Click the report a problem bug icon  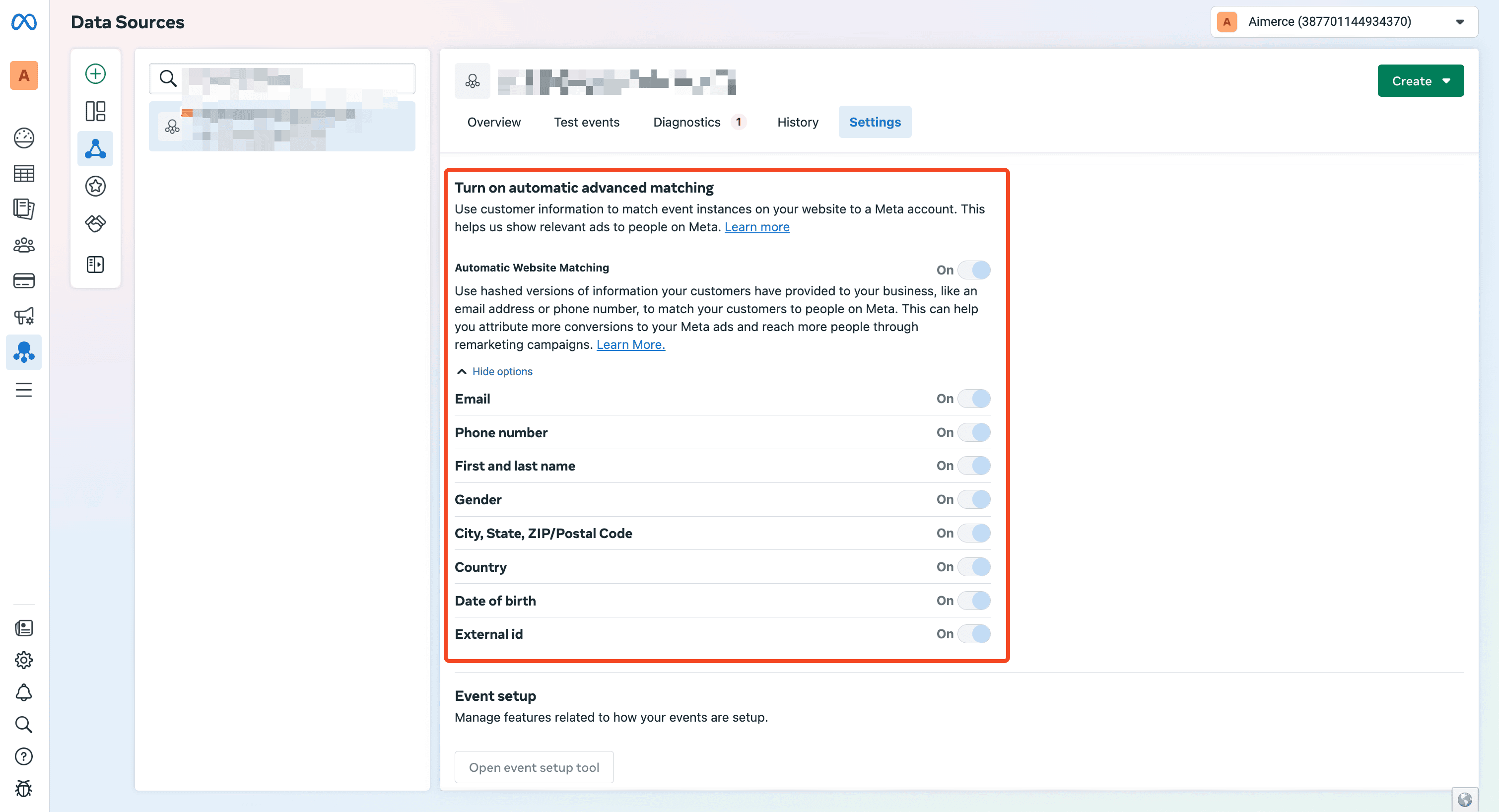(24, 789)
